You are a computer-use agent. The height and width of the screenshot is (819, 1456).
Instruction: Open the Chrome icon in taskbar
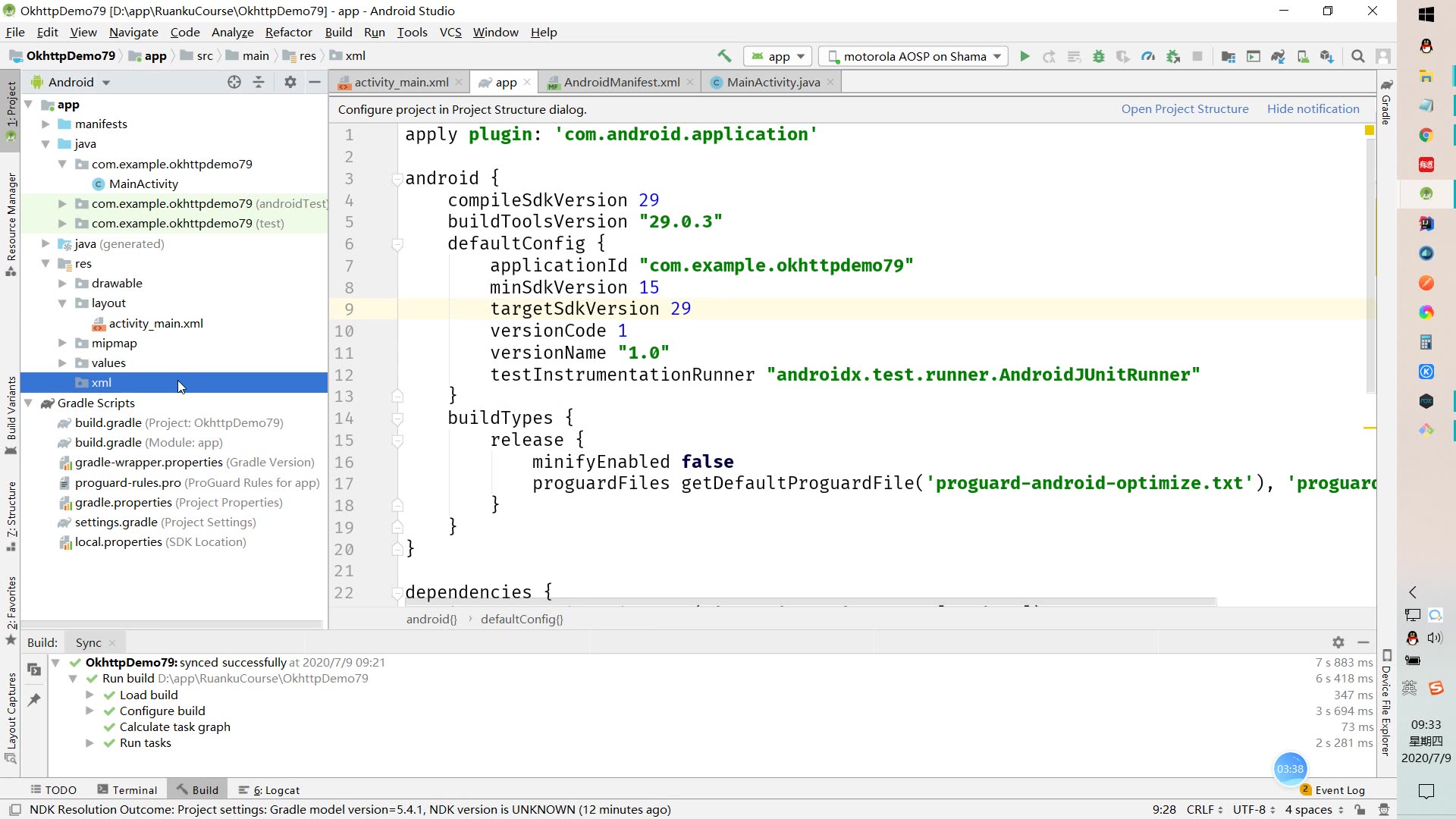[1426, 135]
